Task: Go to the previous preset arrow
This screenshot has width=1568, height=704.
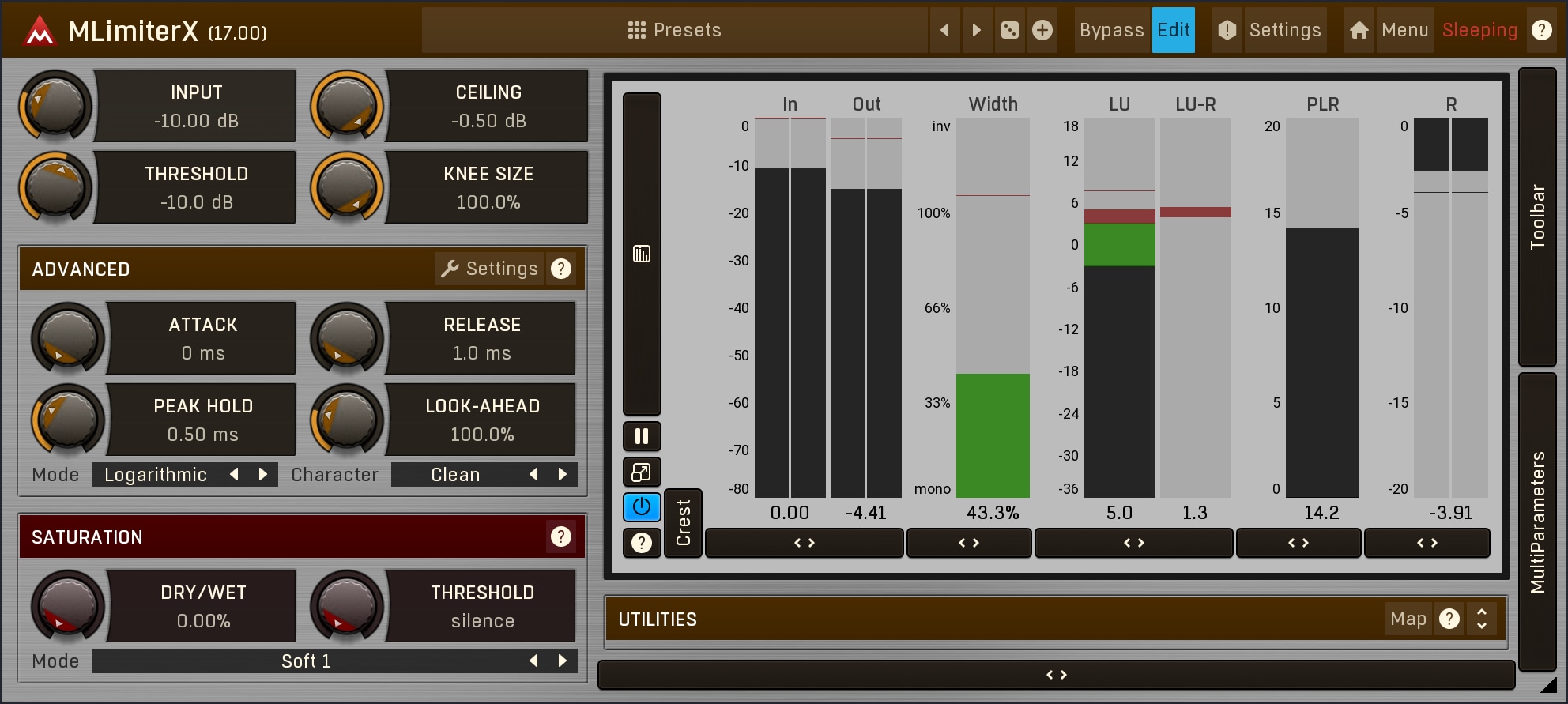Action: [x=944, y=30]
